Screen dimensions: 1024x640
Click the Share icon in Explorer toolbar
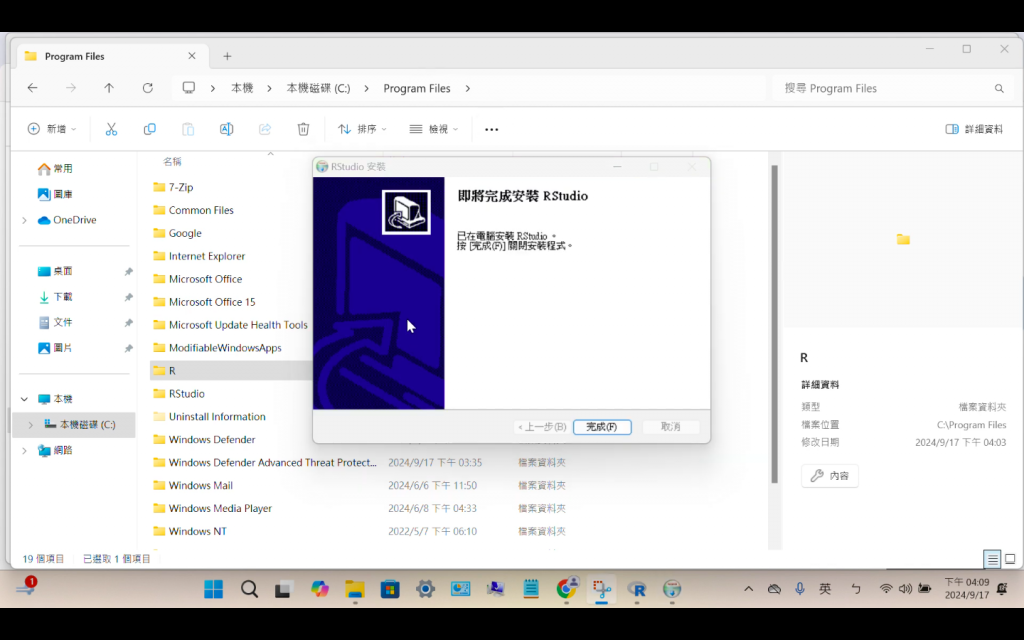(264, 129)
